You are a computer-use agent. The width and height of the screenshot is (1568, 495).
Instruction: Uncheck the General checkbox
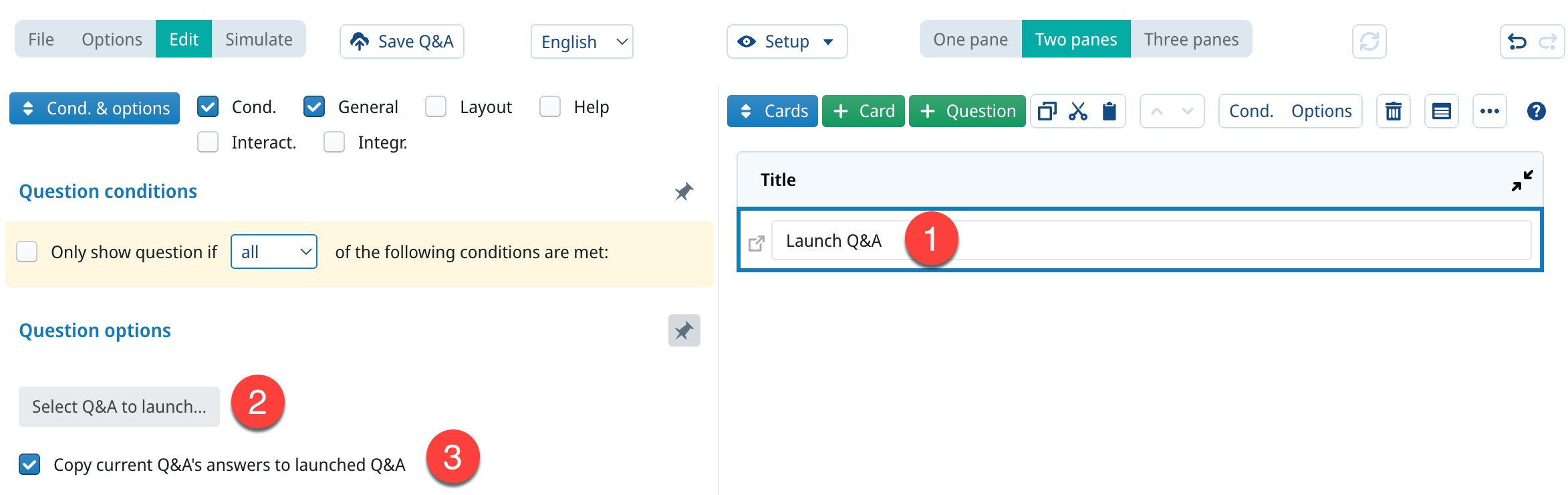point(314,107)
